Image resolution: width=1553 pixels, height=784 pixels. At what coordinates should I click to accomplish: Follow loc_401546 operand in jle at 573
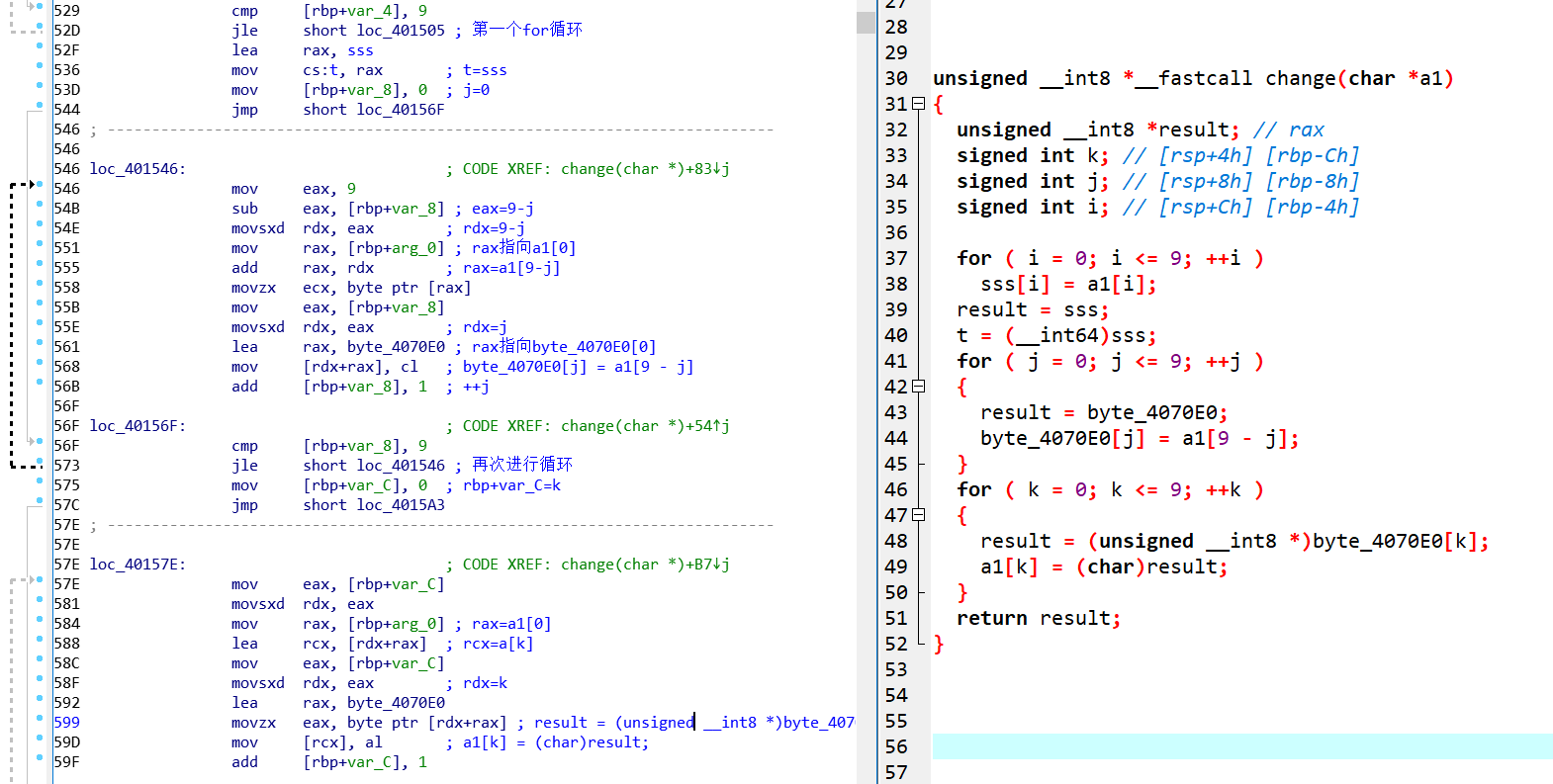click(401, 466)
